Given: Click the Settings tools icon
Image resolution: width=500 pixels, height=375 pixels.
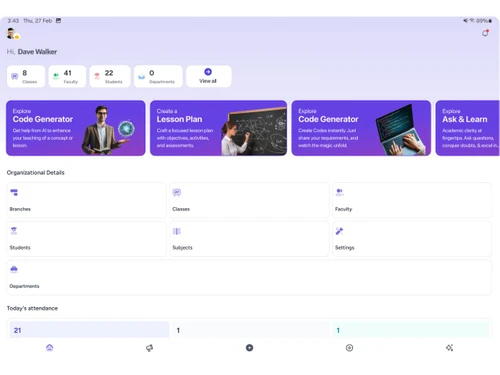Looking at the screenshot, I should (339, 231).
